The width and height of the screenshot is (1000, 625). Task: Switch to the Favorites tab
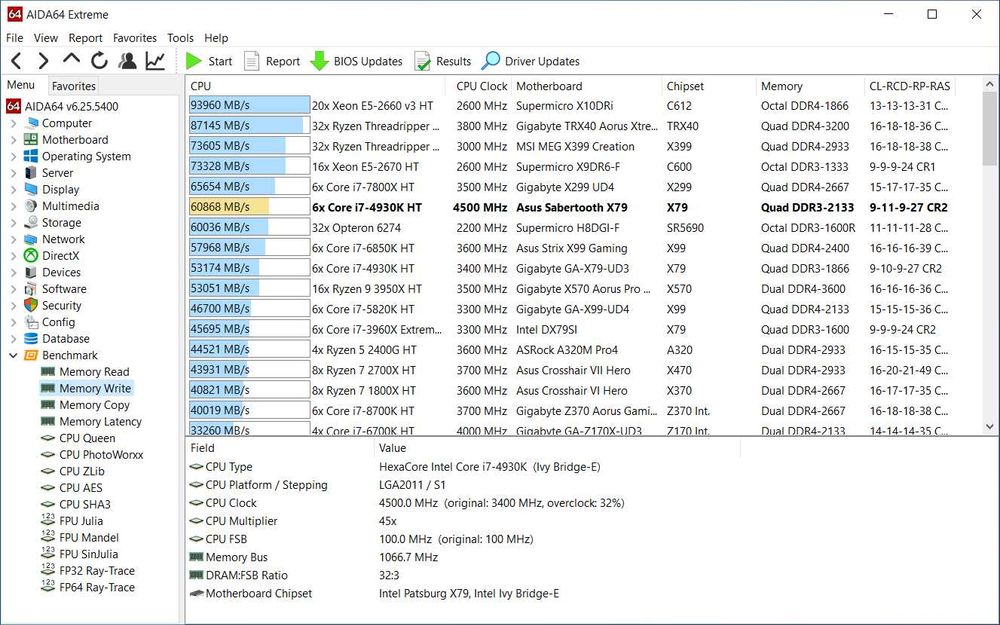(73, 86)
